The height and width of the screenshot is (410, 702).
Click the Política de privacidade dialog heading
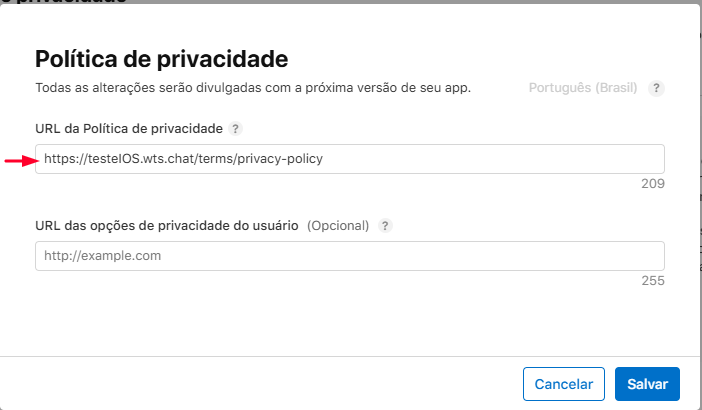tap(161, 57)
